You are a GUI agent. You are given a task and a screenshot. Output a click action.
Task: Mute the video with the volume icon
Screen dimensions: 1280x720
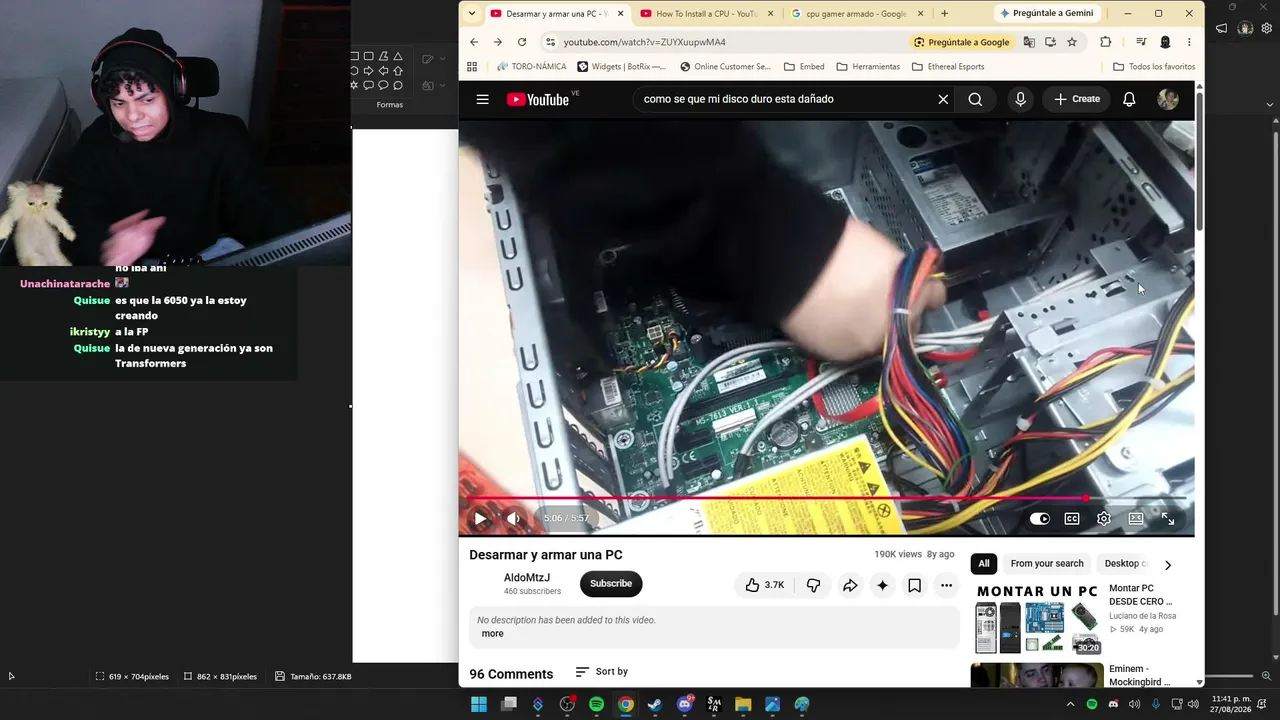pos(514,518)
